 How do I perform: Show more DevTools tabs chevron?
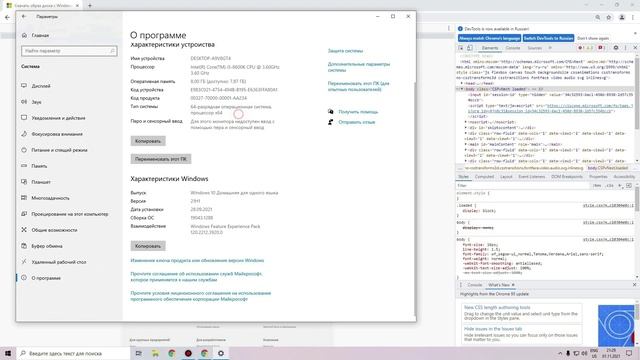[550, 48]
